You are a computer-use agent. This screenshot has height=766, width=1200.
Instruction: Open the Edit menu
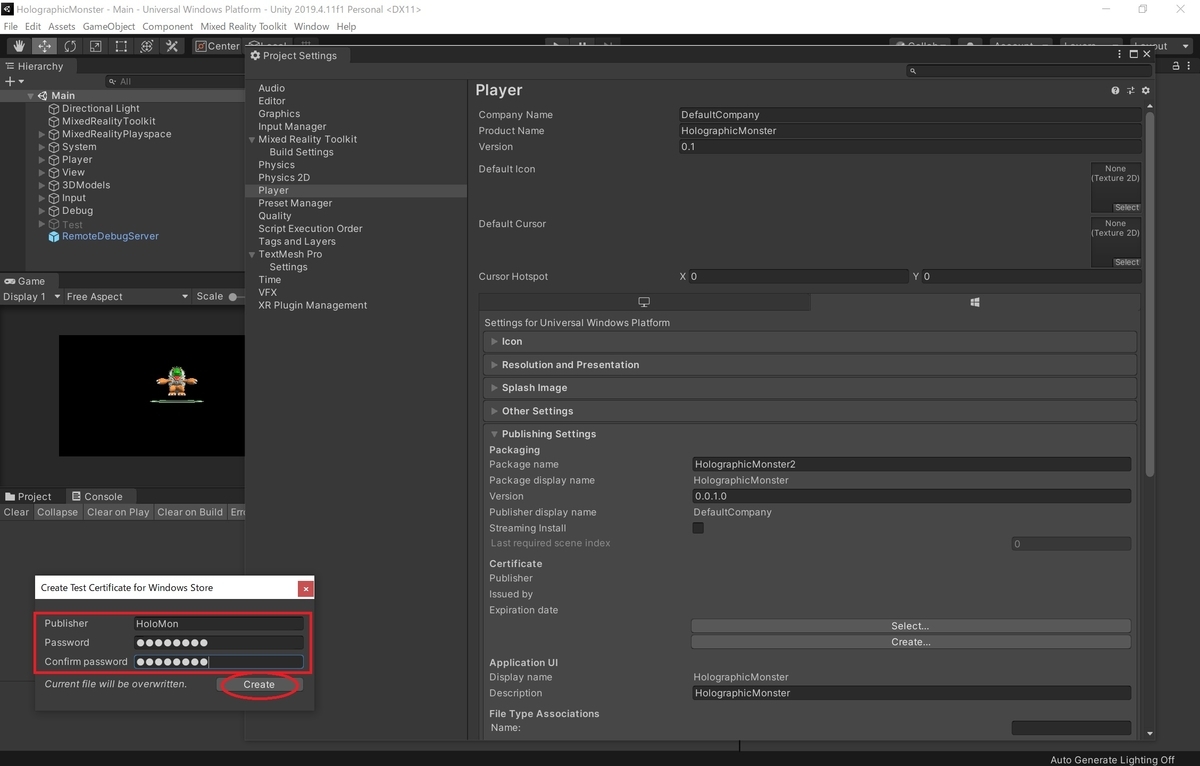pyautogui.click(x=33, y=26)
